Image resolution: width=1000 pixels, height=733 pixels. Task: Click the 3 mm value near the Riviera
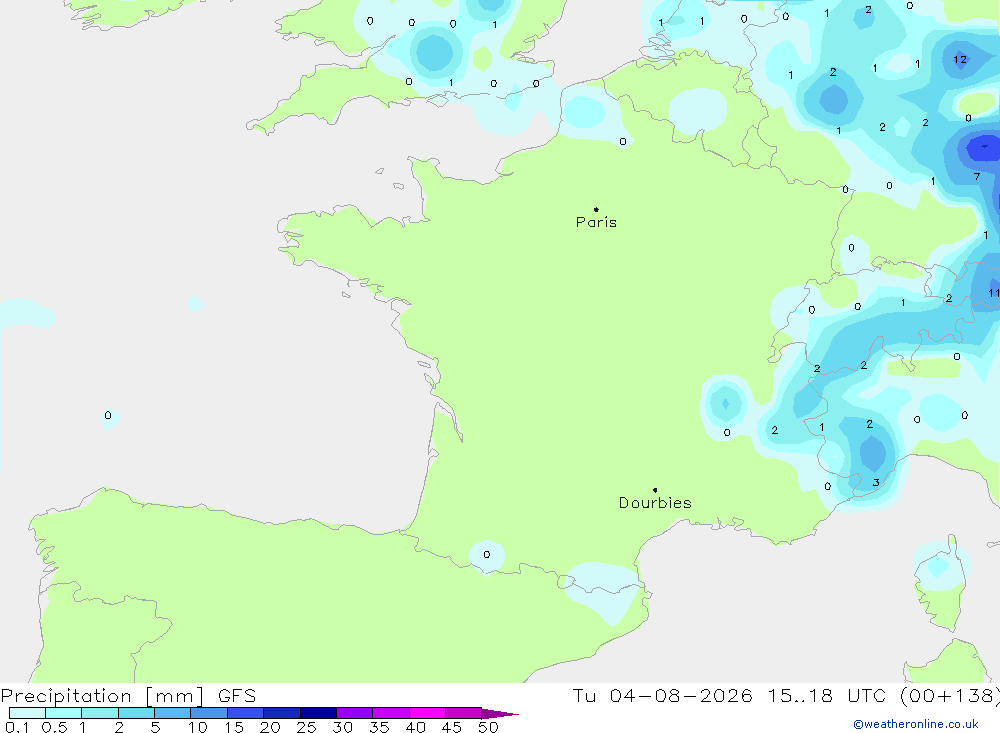pyautogui.click(x=876, y=482)
